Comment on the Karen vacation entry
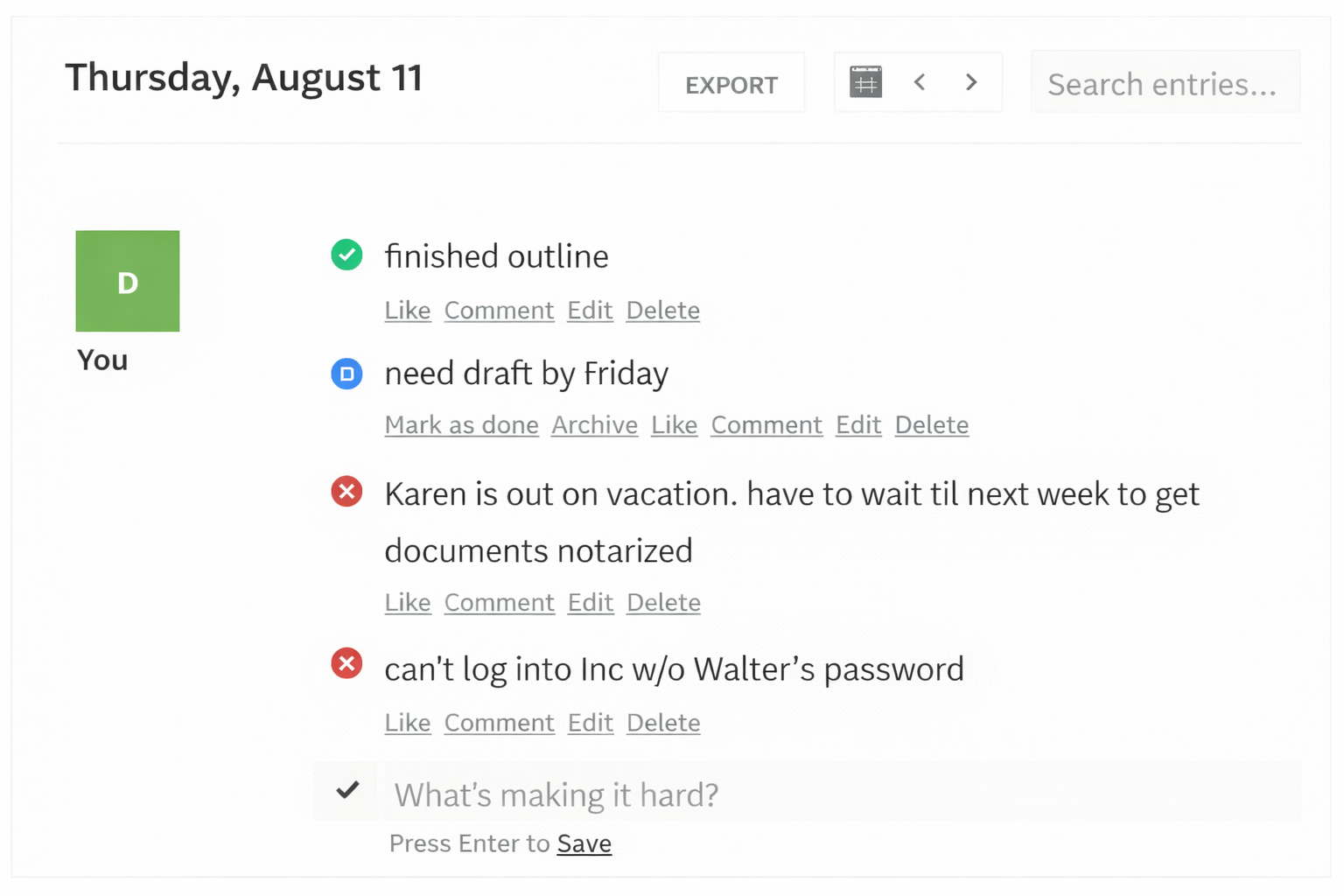Viewport: 1344px width, 896px height. [x=499, y=603]
